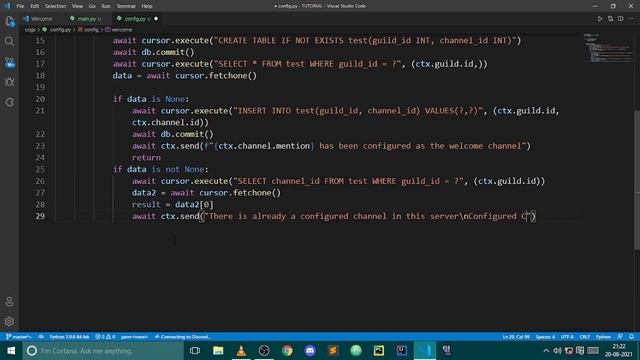
Task: Open the volume control in system tray
Action: (x=557, y=351)
